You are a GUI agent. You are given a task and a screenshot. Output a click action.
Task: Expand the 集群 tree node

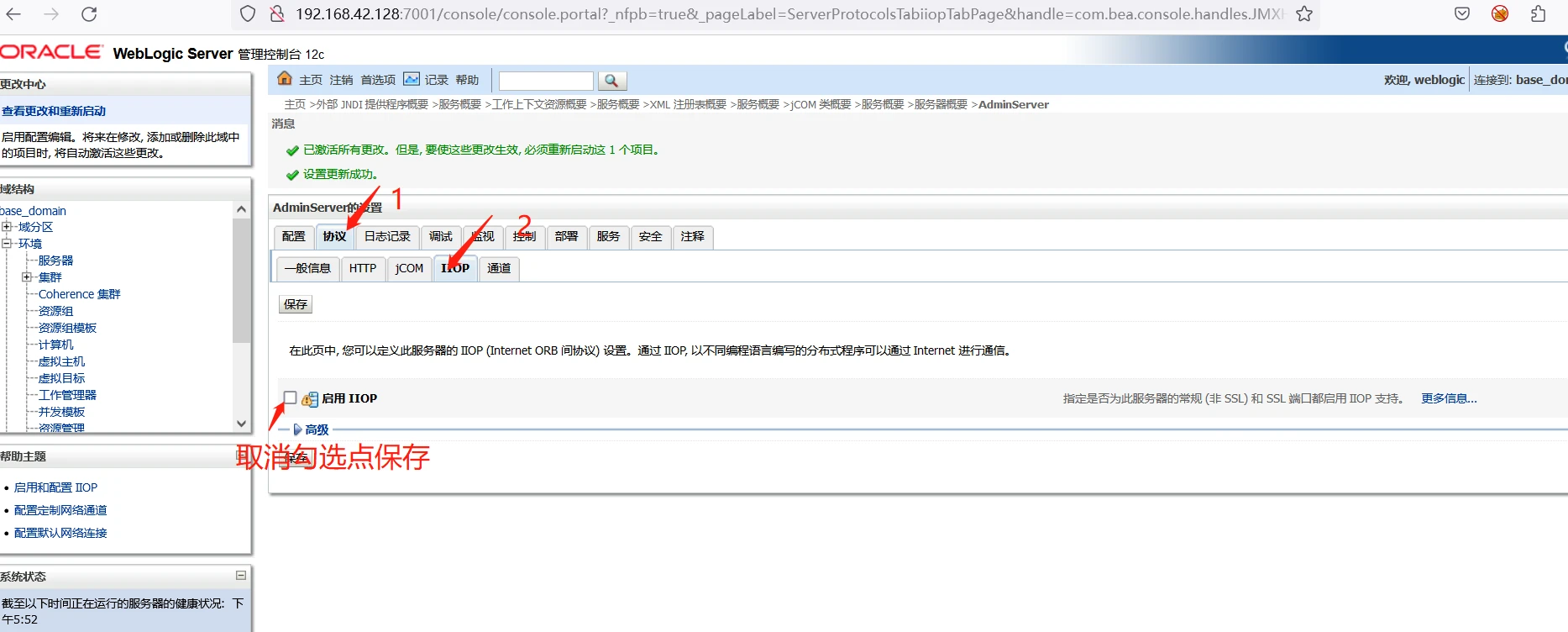click(27, 277)
